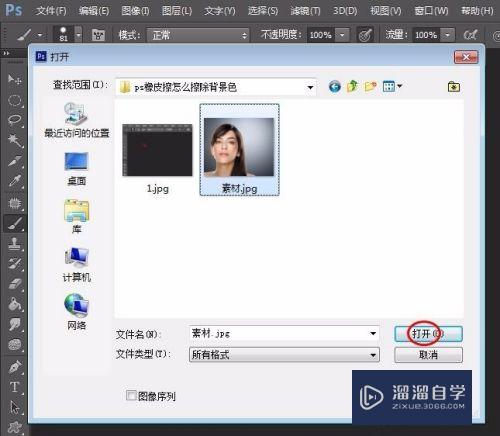Expand the 文件名 dropdown arrow
This screenshot has height=436, width=500.
click(x=373, y=333)
